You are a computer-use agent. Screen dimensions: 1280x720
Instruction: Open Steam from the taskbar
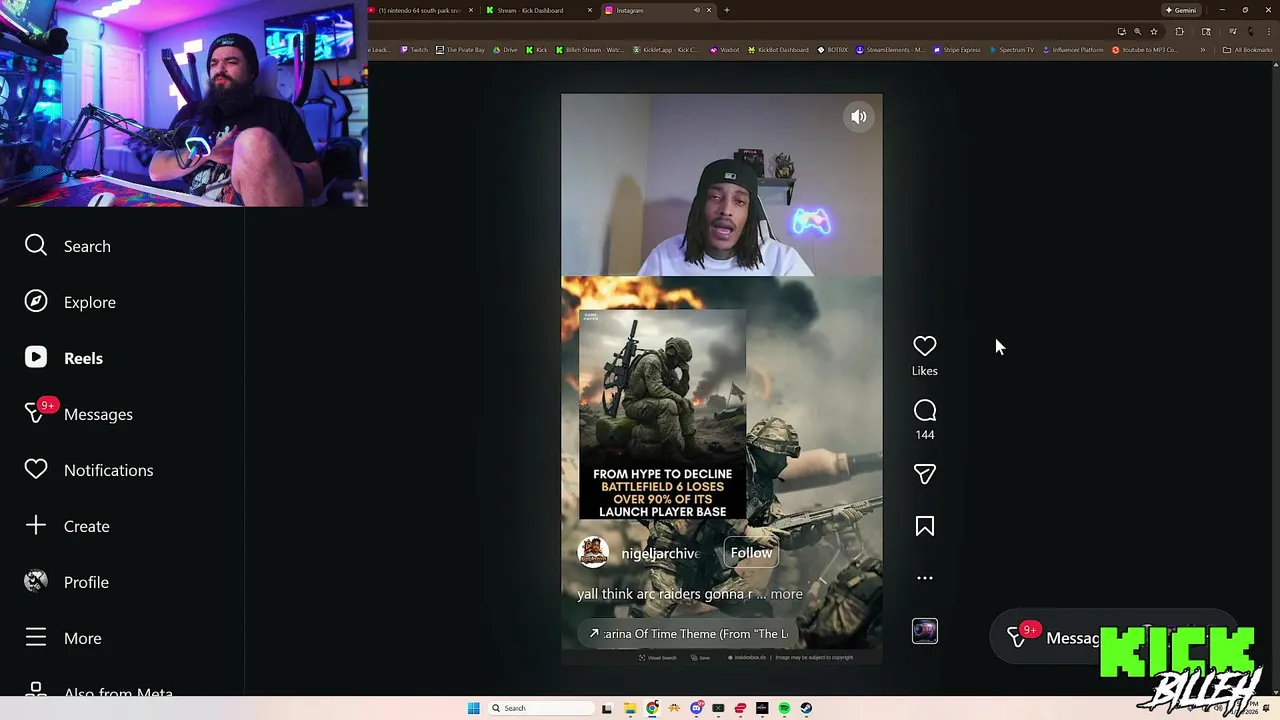(806, 708)
